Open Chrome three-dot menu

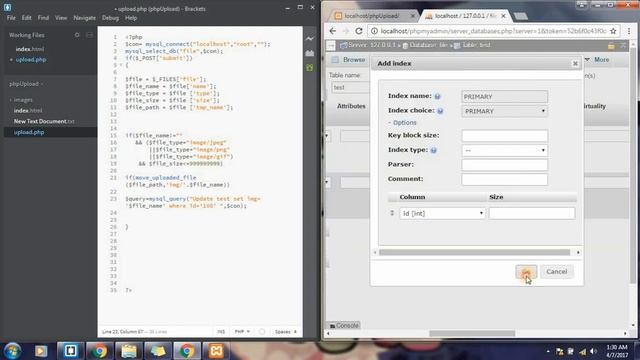point(629,31)
